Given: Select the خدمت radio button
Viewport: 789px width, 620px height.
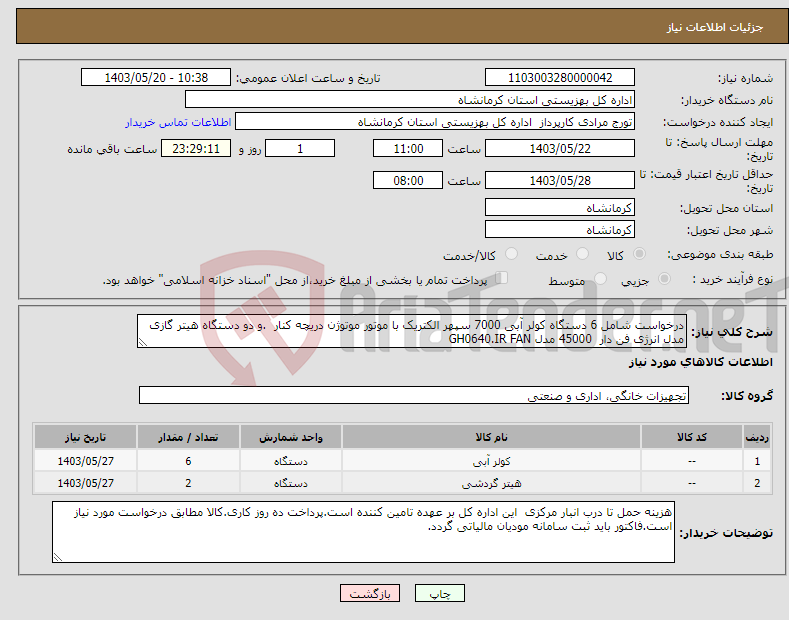Looking at the screenshot, I should pos(582,254).
